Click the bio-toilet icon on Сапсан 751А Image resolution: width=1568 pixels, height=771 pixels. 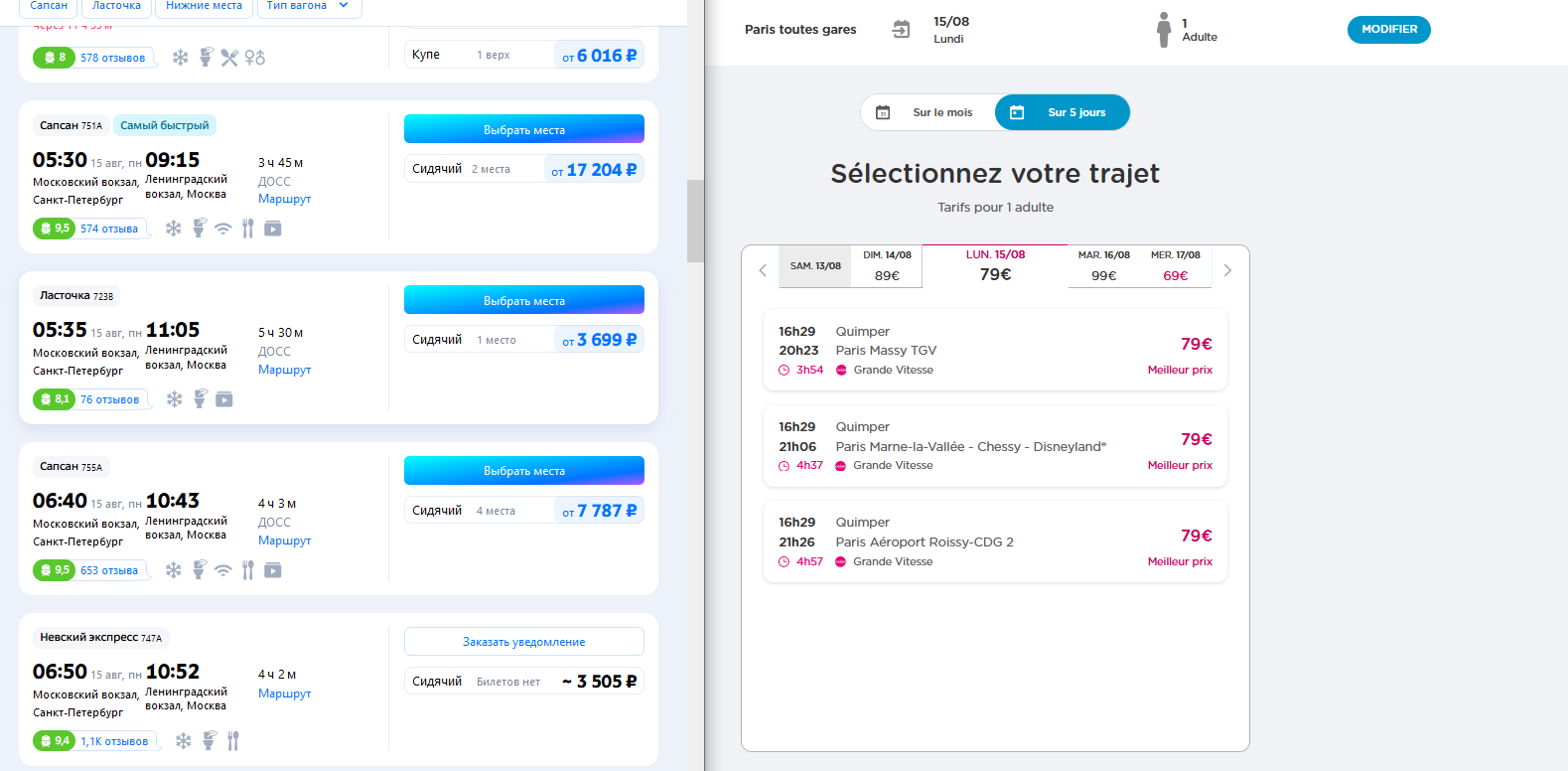click(x=199, y=229)
